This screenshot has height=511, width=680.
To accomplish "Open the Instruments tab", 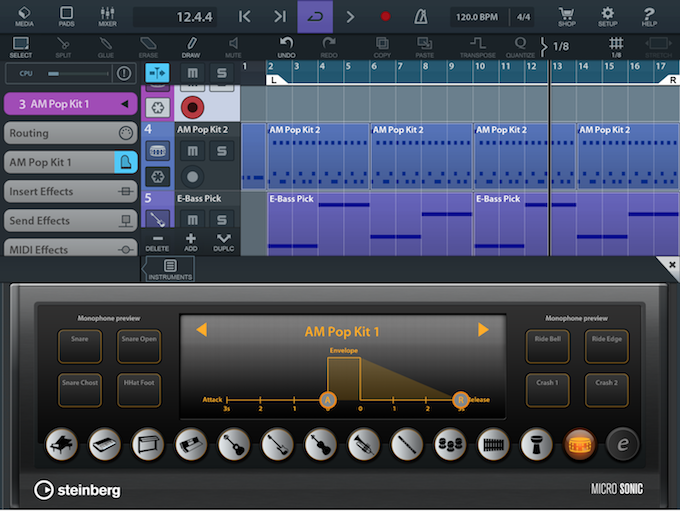I will point(170,269).
